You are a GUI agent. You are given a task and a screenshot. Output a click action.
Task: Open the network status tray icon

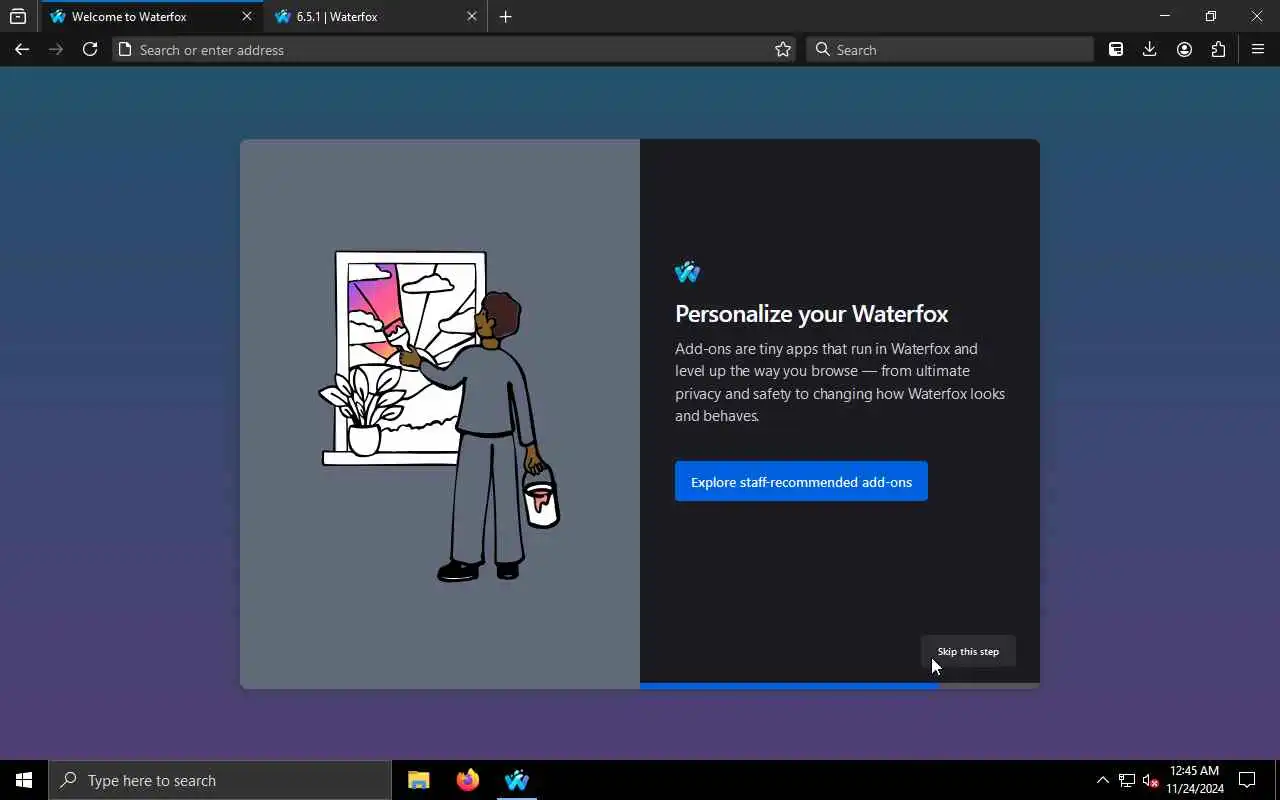(x=1127, y=780)
